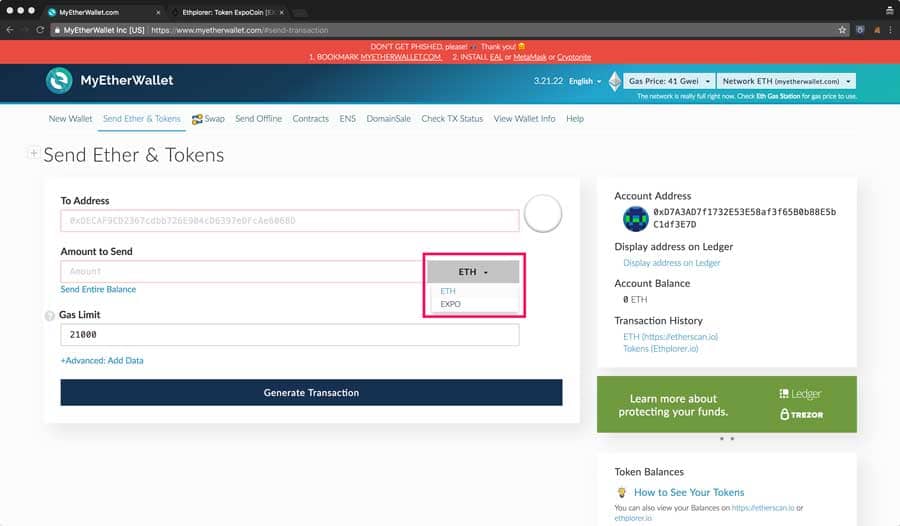Image resolution: width=900 pixels, height=526 pixels.
Task: Close the Ethplorer ExpoCoin browser tab
Action: click(282, 12)
